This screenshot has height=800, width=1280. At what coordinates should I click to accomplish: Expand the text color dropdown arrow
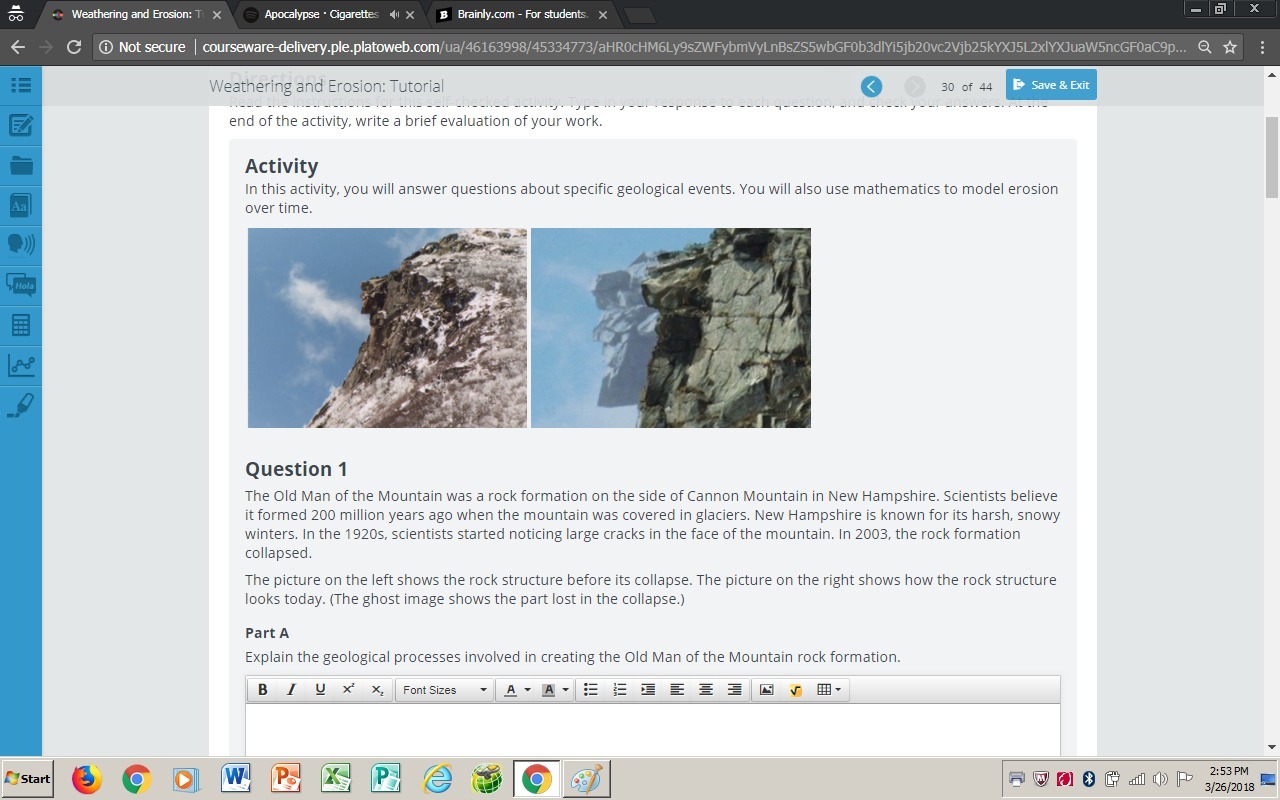(527, 690)
